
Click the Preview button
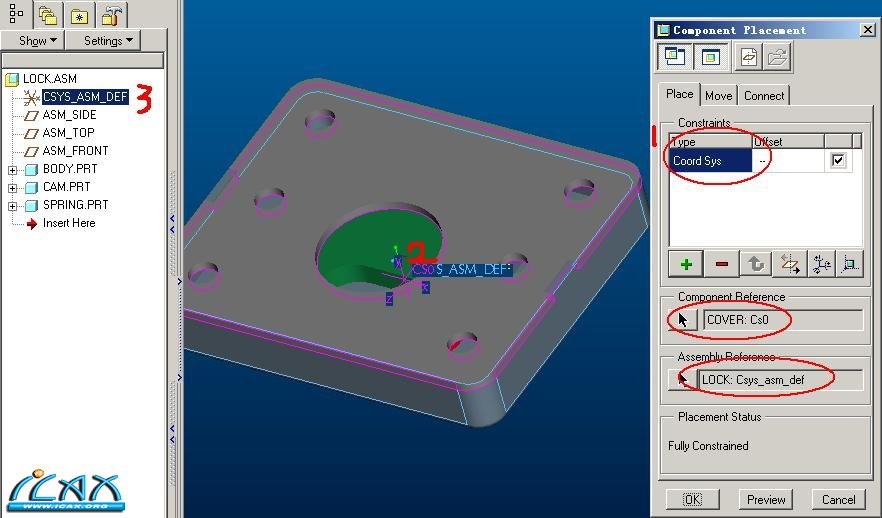tap(766, 499)
